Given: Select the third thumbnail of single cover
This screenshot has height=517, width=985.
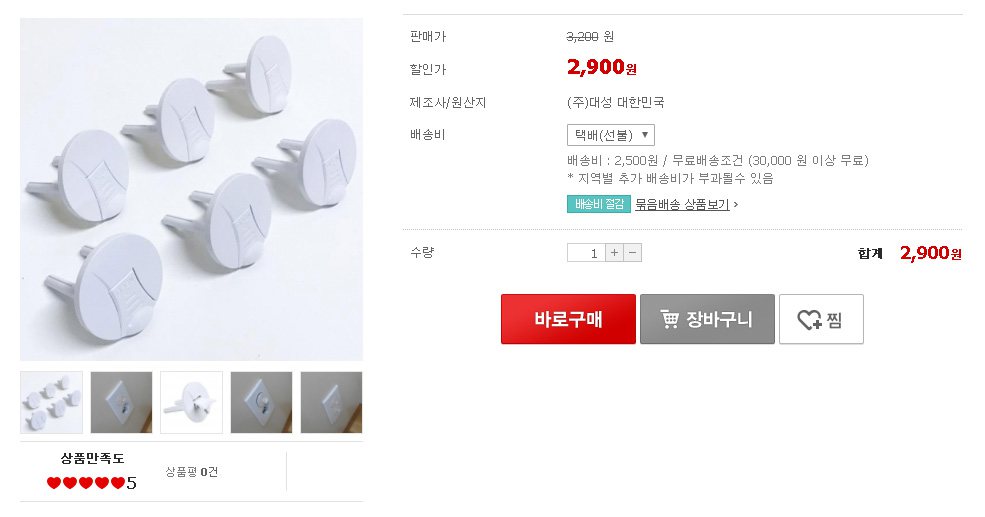Looking at the screenshot, I should 191,402.
